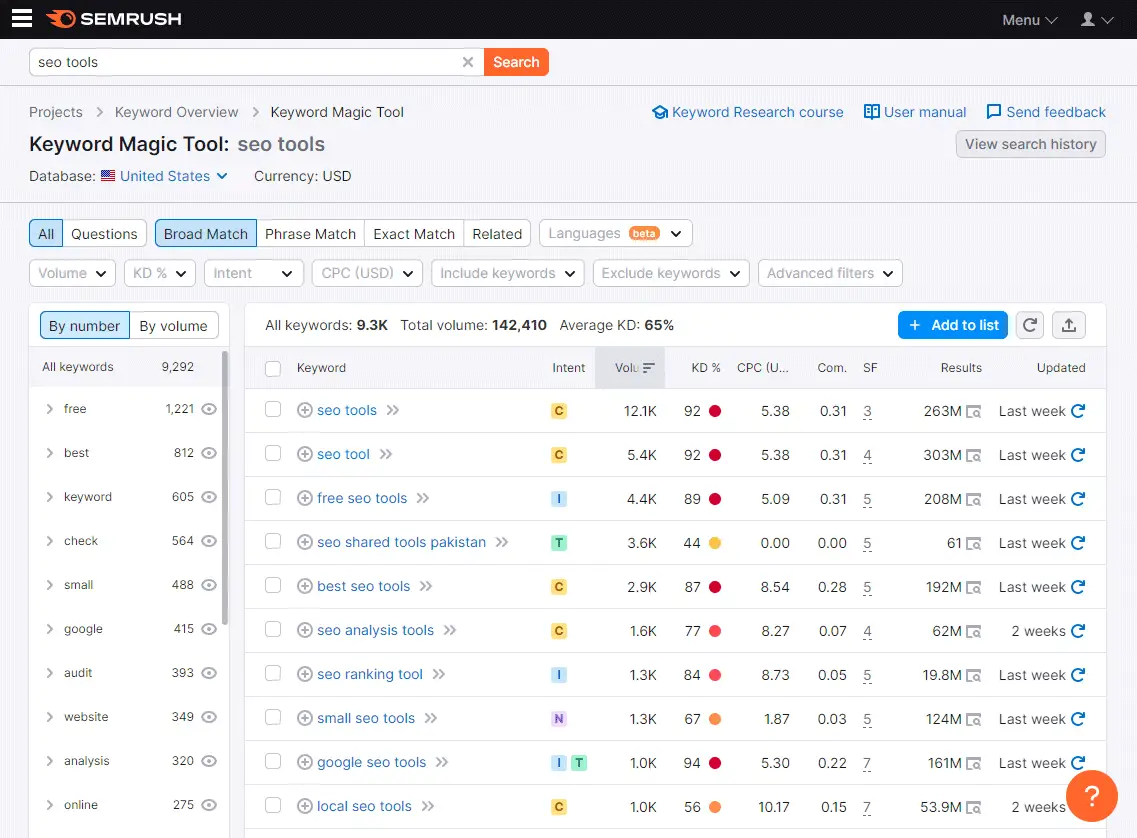Click Commercial intent badge for seo tool
Viewport: 1137px width, 838px height.
558,455
